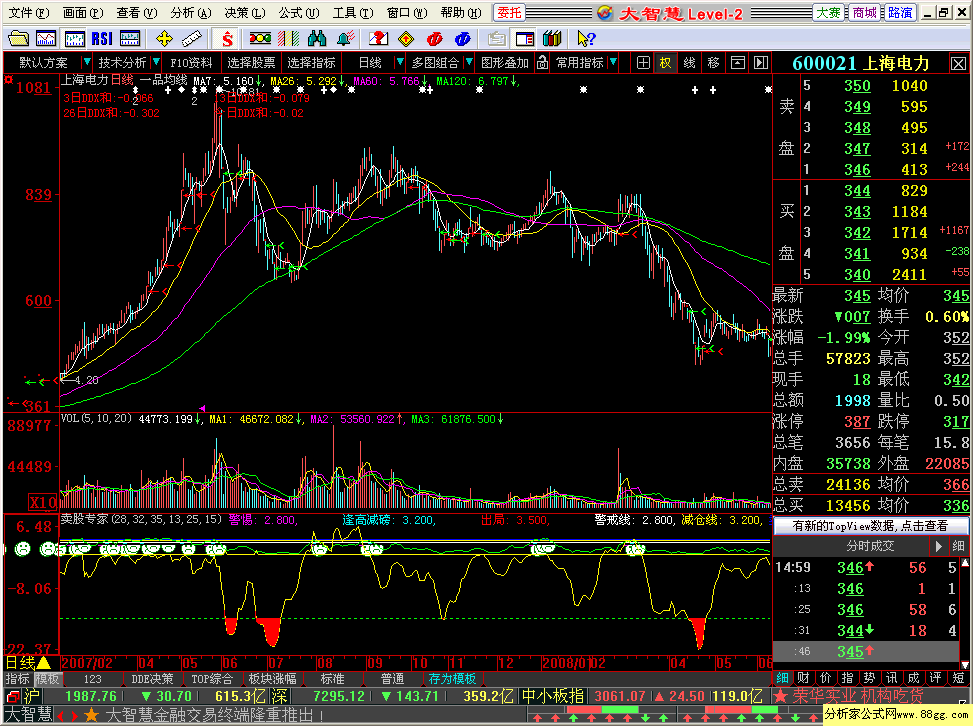The width and height of the screenshot is (973, 726).
Task: Select the 财 tab in the right panel
Action: [x=804, y=678]
